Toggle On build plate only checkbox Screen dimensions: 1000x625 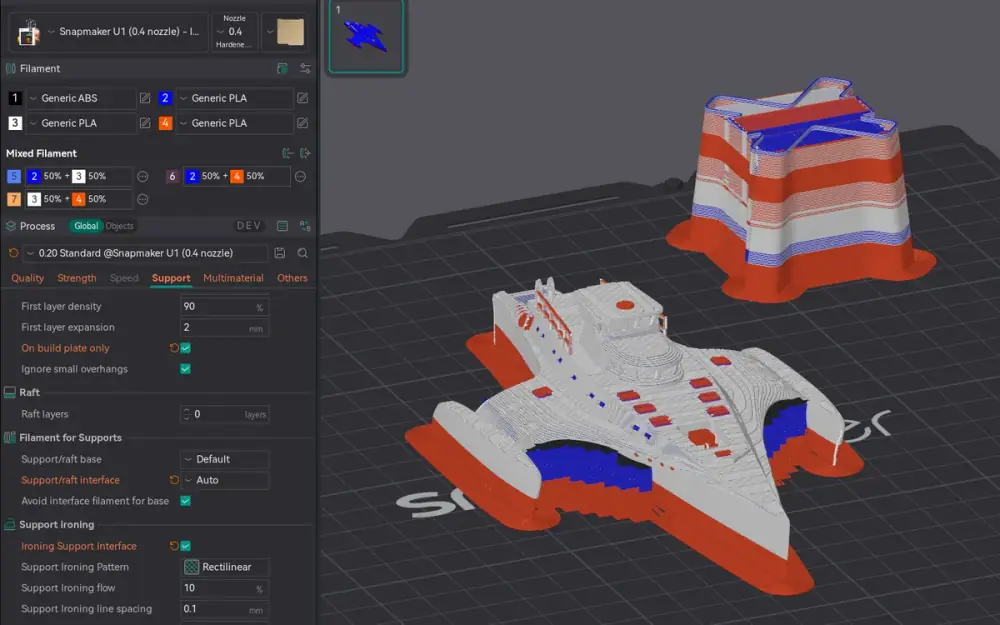(186, 348)
